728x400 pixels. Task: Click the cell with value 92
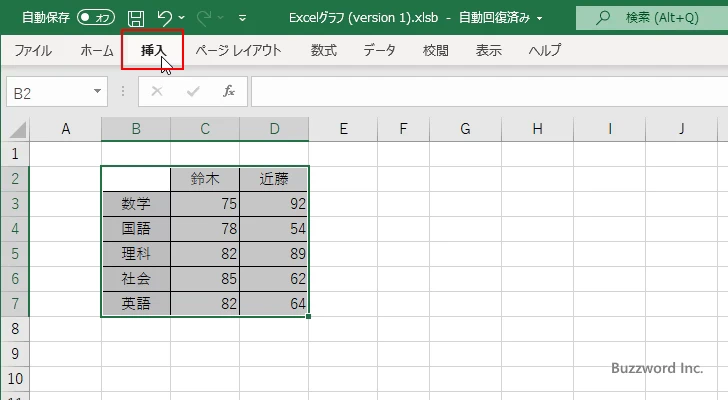(274, 204)
